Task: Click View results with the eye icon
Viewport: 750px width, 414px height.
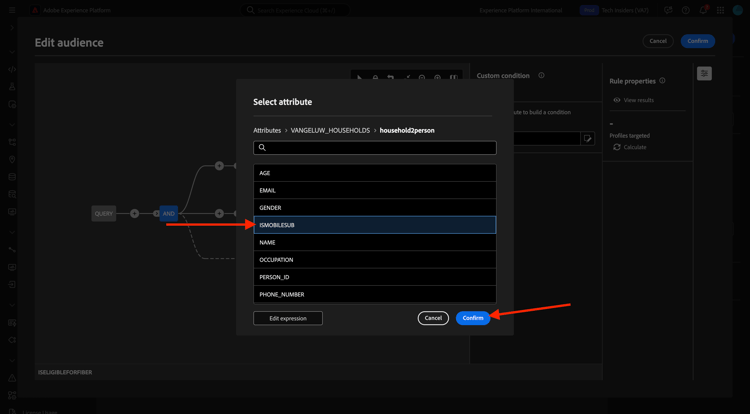Action: click(x=633, y=100)
